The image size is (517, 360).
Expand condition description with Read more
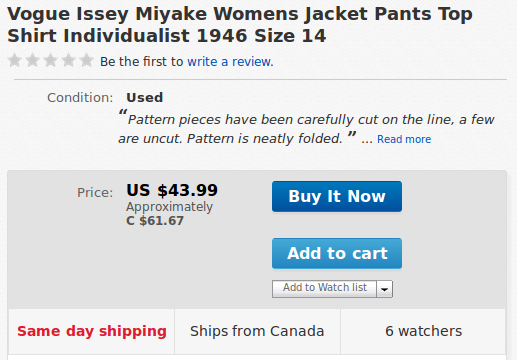coord(404,139)
